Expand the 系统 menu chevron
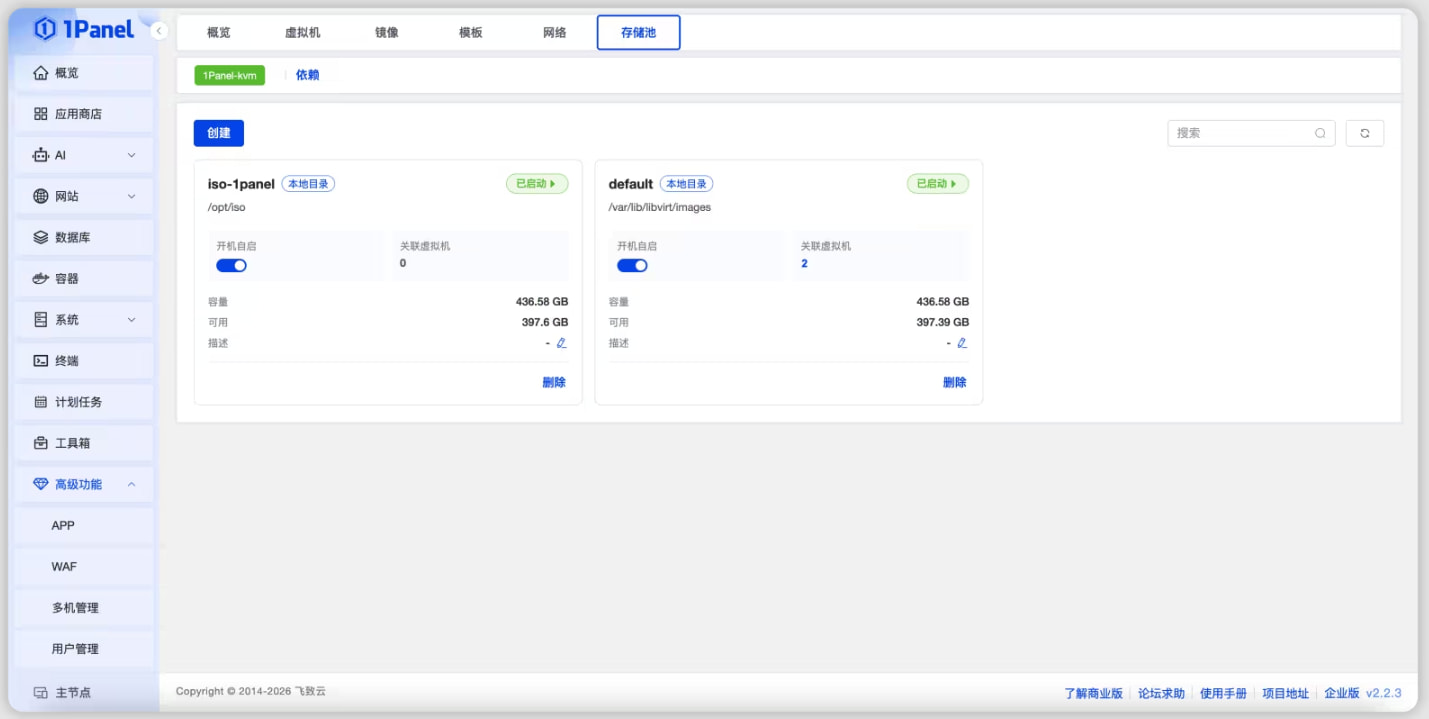 132,319
